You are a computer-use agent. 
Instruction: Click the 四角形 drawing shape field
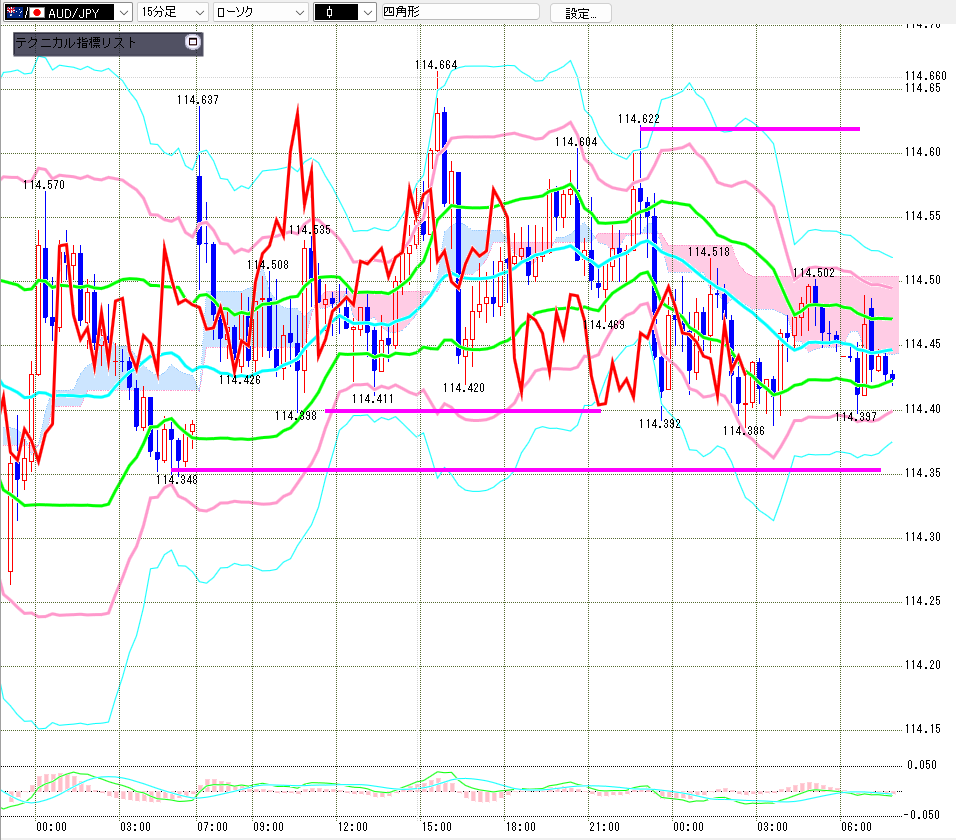[x=460, y=12]
